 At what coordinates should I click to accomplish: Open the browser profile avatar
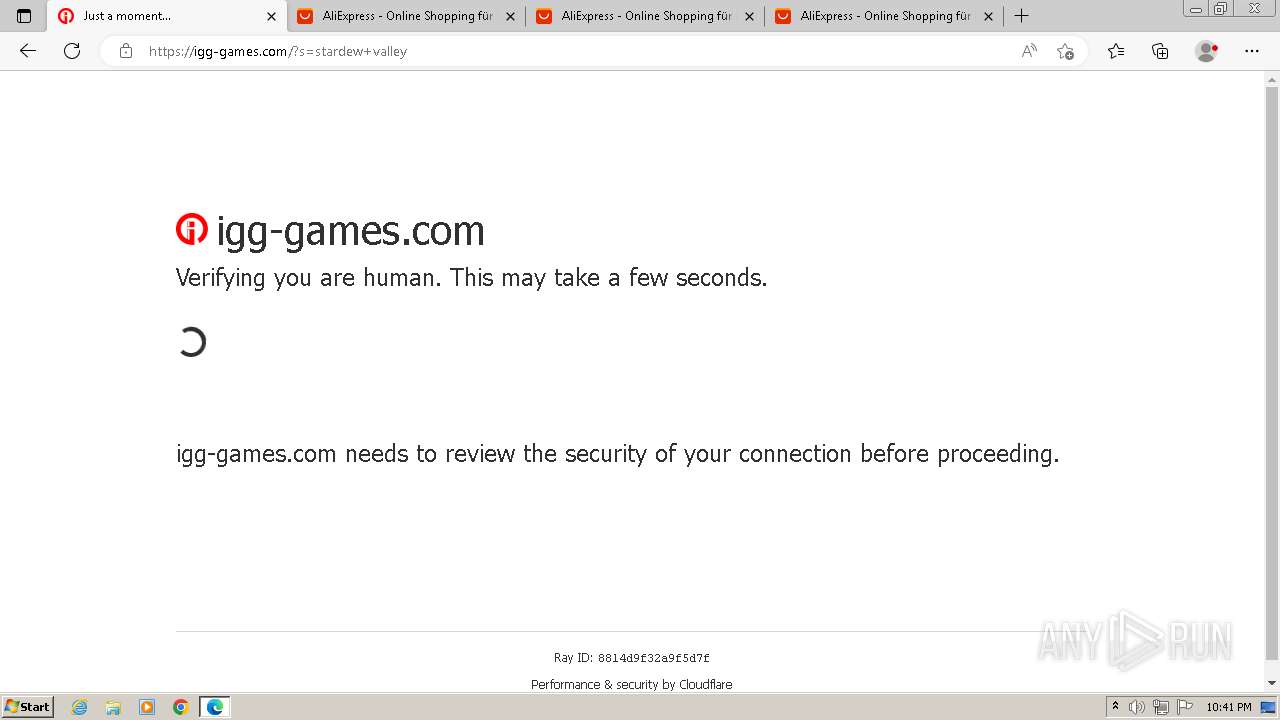[x=1207, y=51]
